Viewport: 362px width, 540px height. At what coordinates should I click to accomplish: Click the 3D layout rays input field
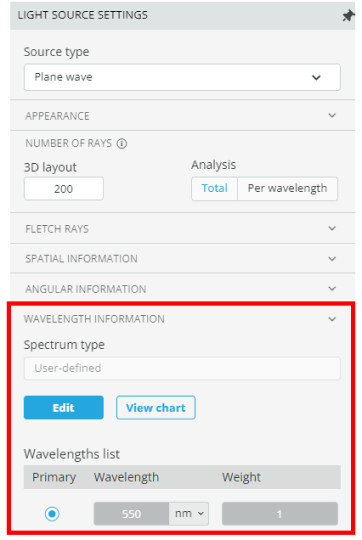pos(63,188)
